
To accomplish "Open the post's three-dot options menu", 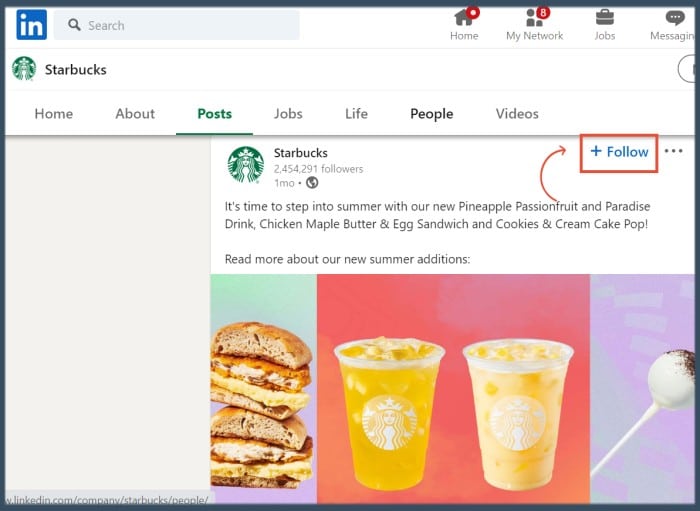I will tap(673, 151).
